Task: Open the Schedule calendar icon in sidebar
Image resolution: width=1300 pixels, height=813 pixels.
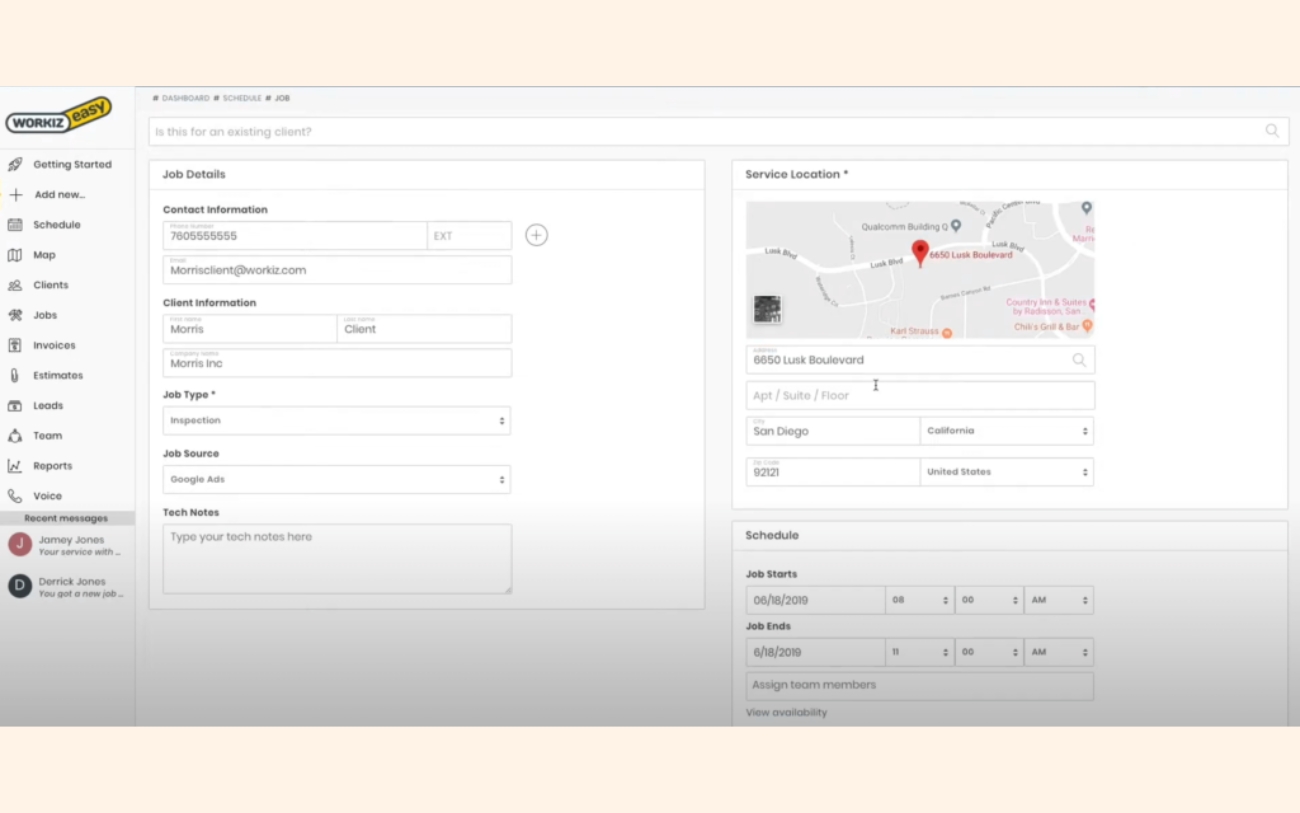Action: (x=15, y=225)
